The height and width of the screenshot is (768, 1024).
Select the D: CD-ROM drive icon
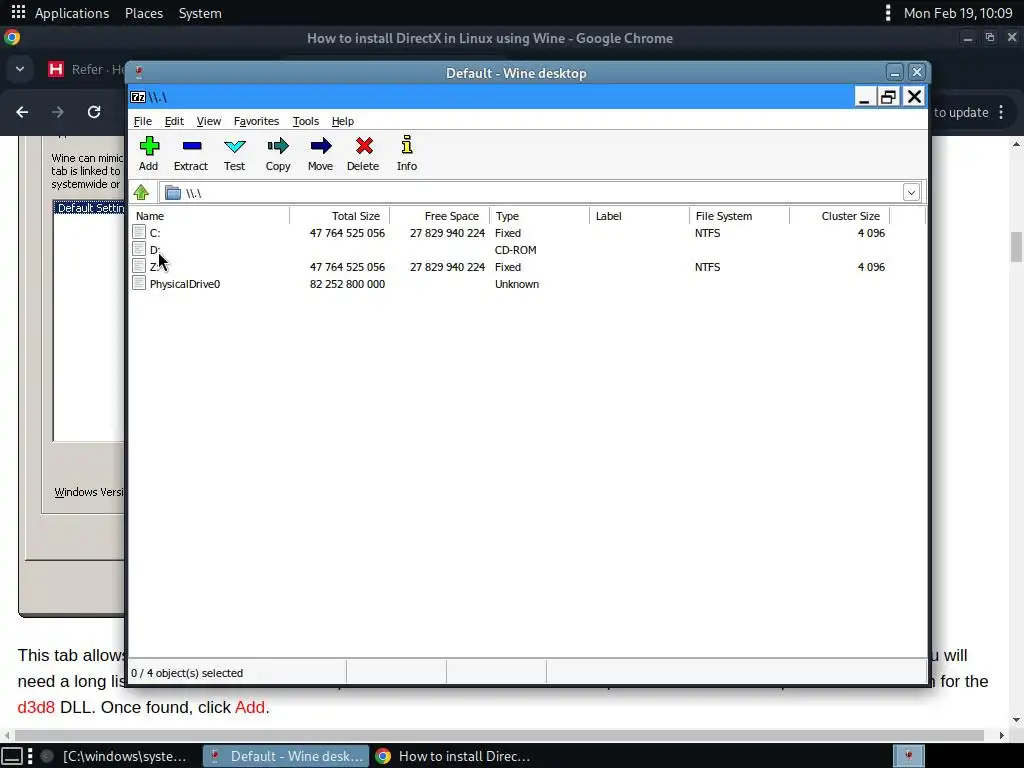click(x=138, y=249)
